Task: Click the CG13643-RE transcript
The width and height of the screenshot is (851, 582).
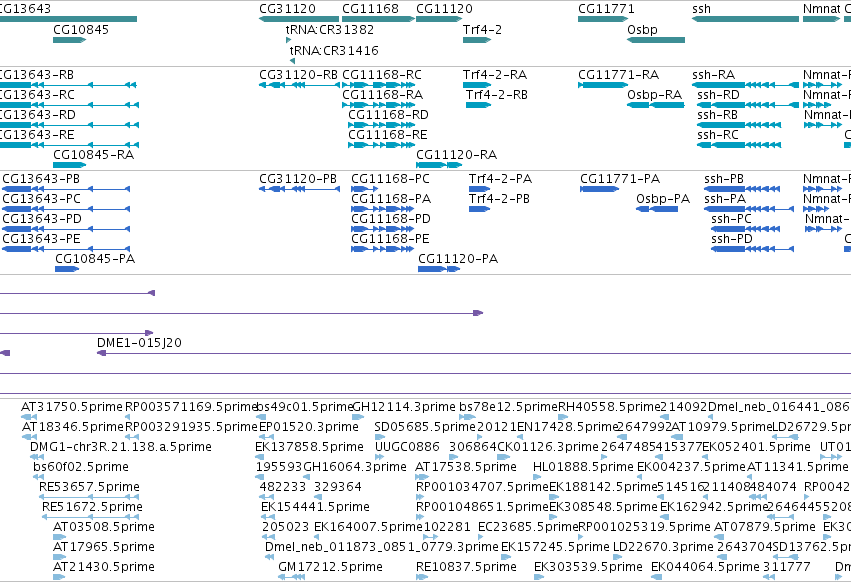Action: click(69, 145)
